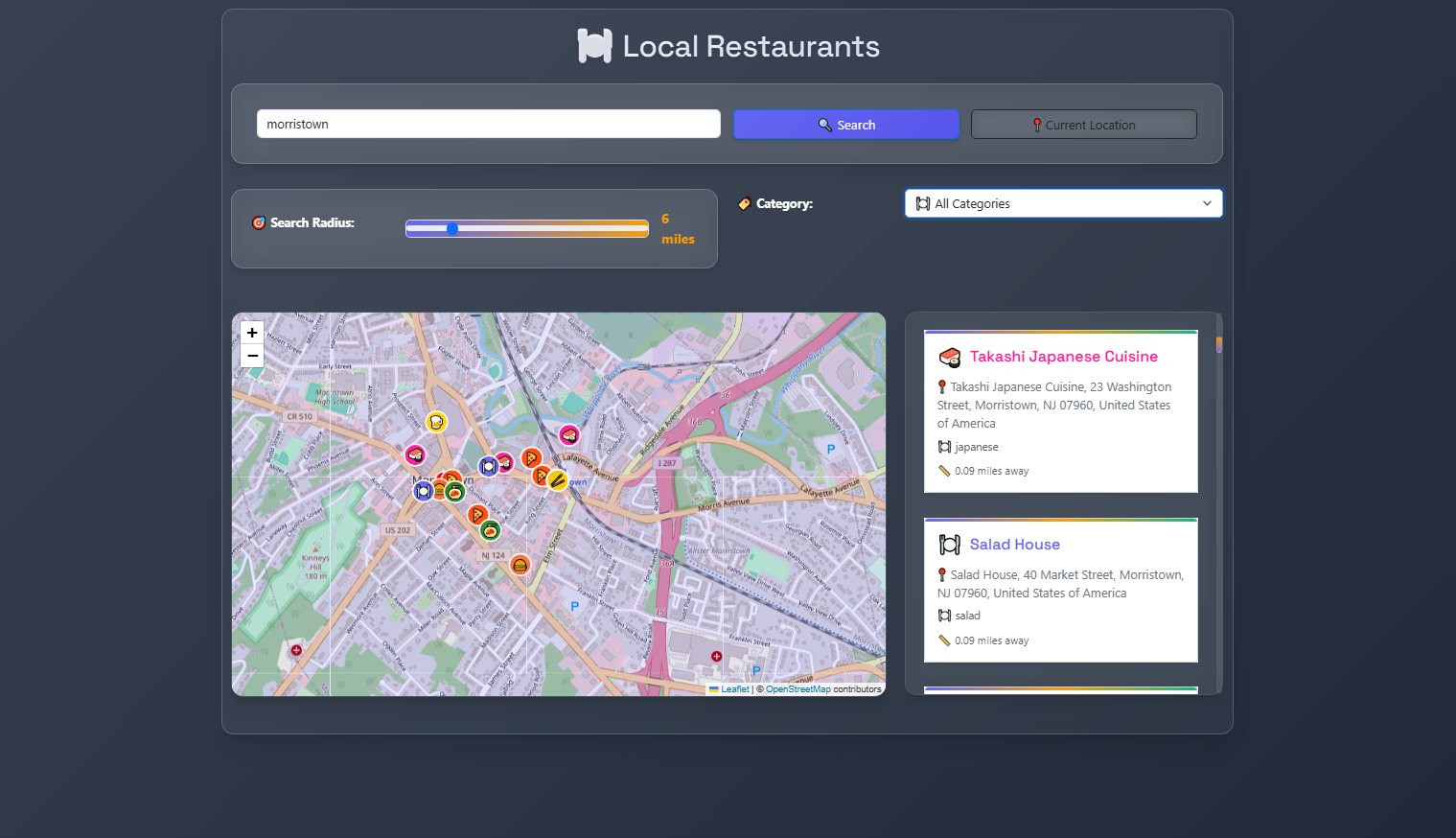Viewport: 1456px width, 838px height.
Task: Click the Search Radius slider track
Action: click(527, 228)
